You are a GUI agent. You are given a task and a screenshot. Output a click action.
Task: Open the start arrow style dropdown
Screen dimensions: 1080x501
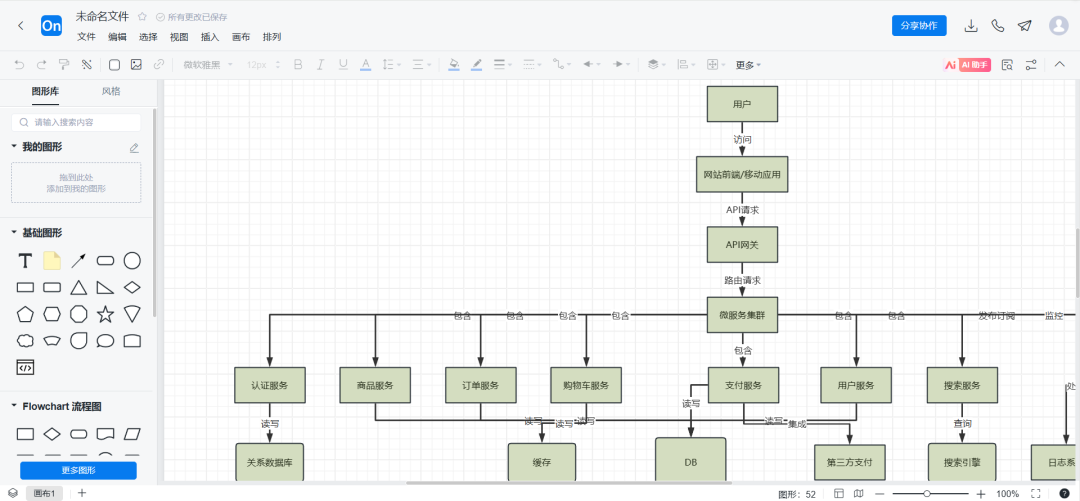click(x=592, y=65)
